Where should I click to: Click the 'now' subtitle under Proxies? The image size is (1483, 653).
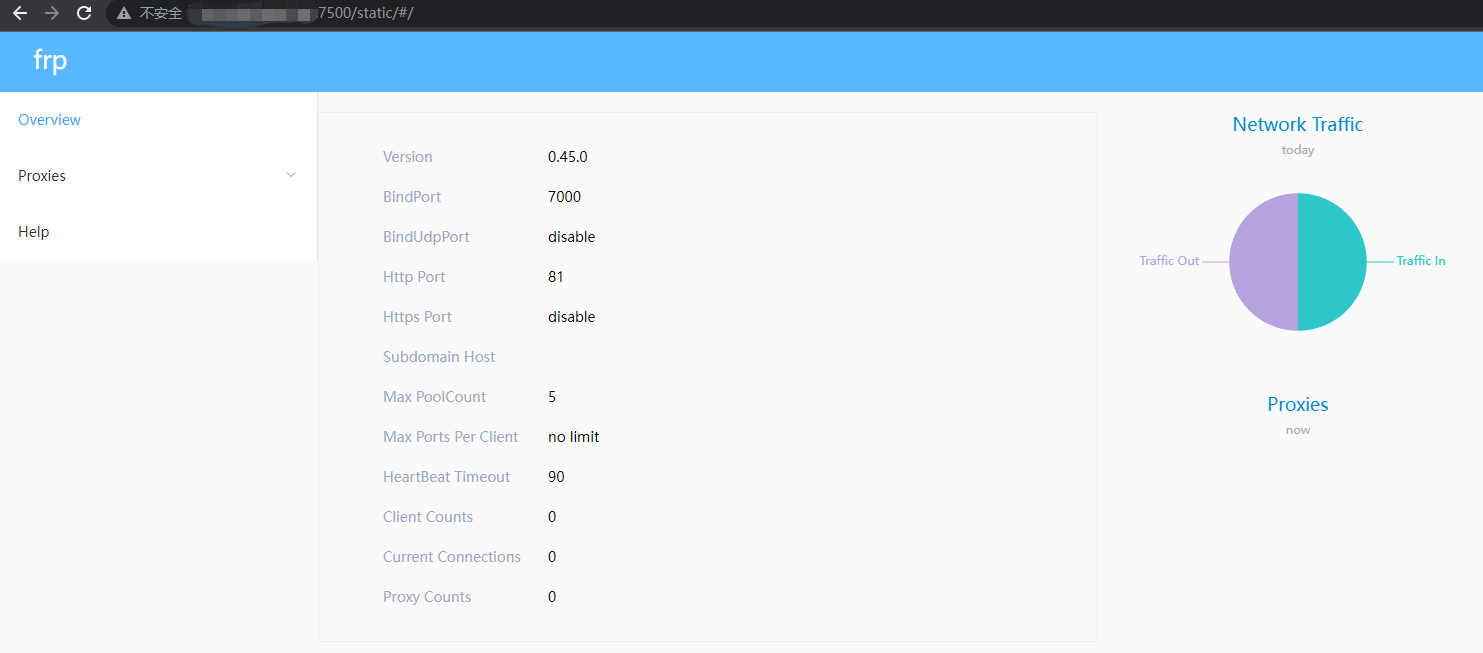pyautogui.click(x=1298, y=430)
